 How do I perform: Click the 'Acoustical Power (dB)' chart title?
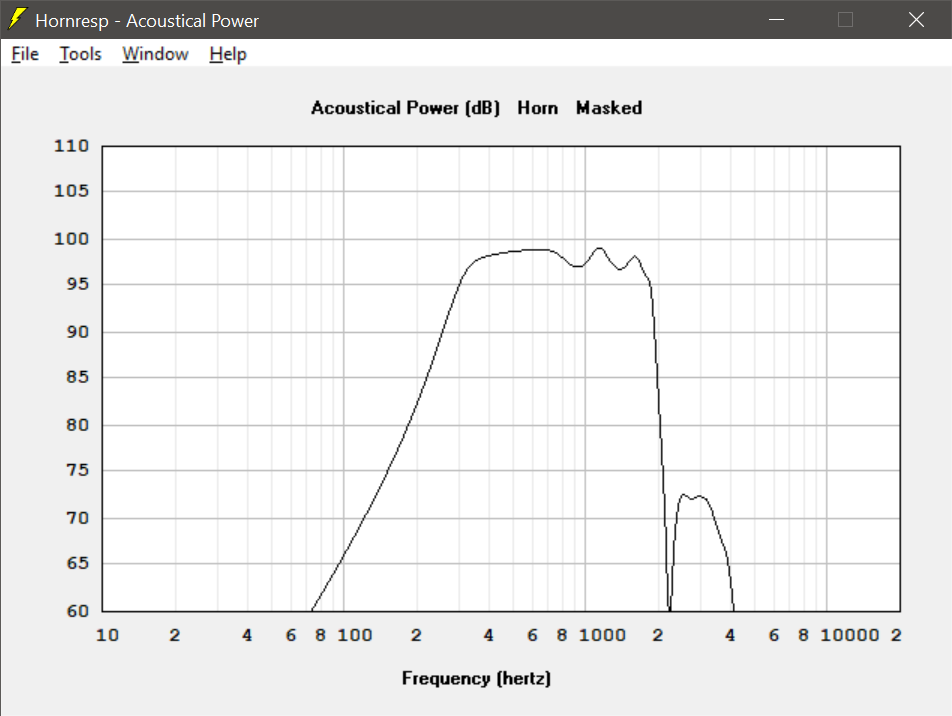[x=406, y=108]
